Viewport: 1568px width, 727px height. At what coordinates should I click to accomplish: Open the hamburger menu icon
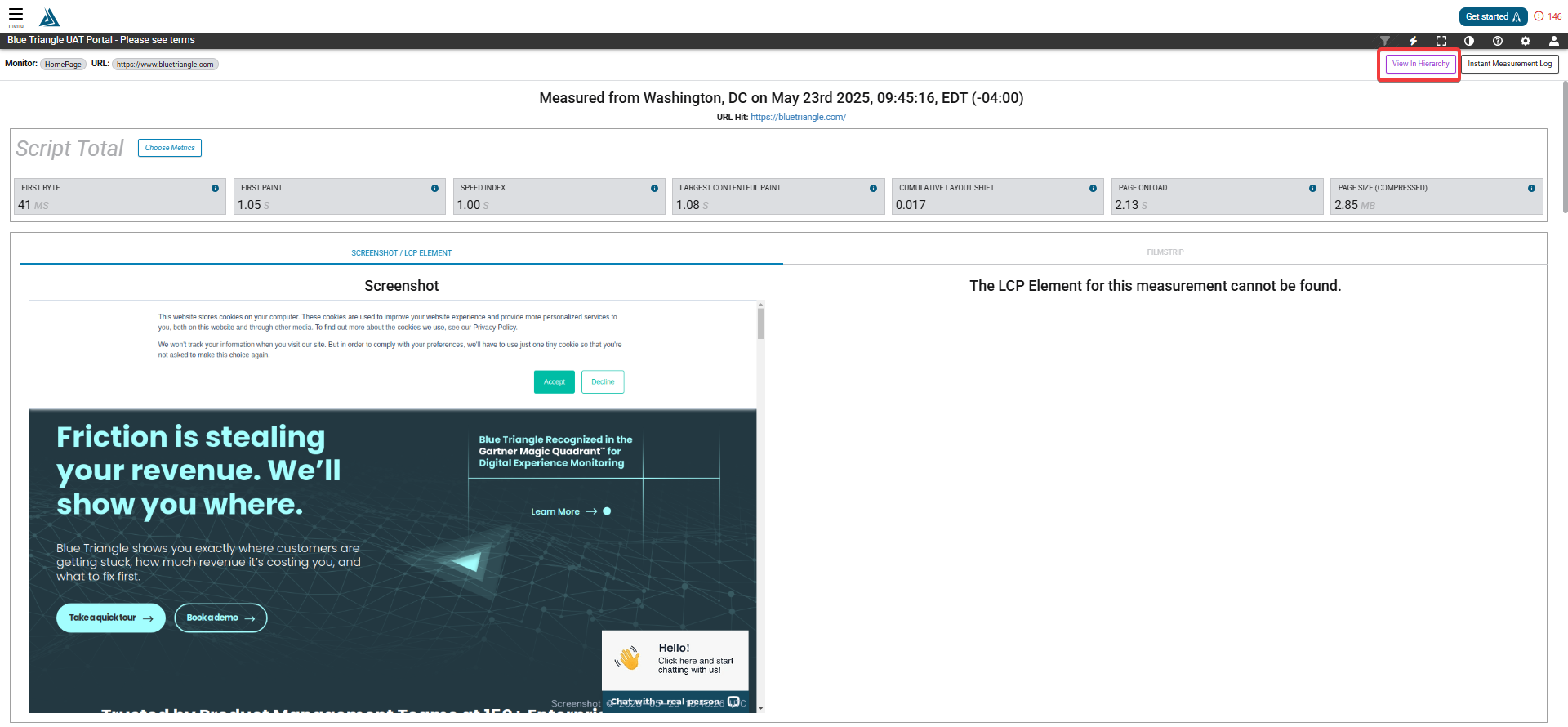point(16,16)
